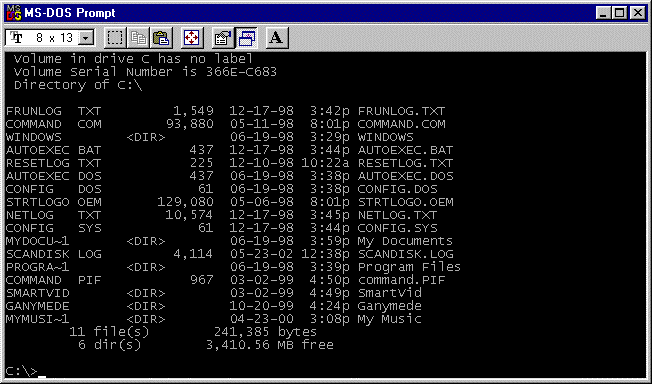652x384 pixels.
Task: Switch to Full screen with the arrows icon
Action: (x=192, y=38)
